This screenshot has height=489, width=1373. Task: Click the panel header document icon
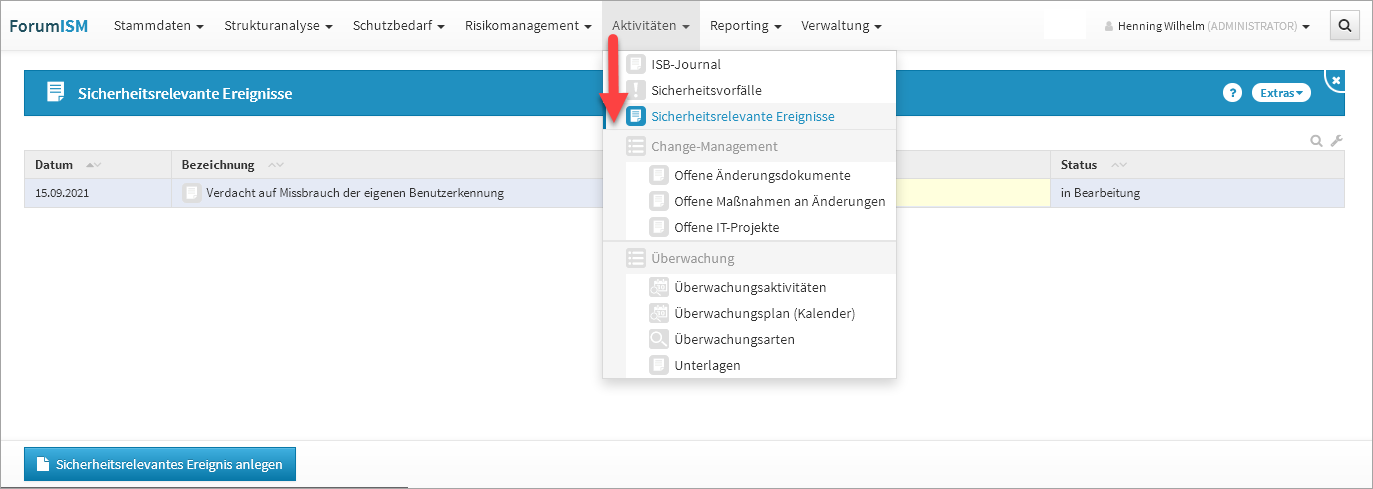coord(55,93)
